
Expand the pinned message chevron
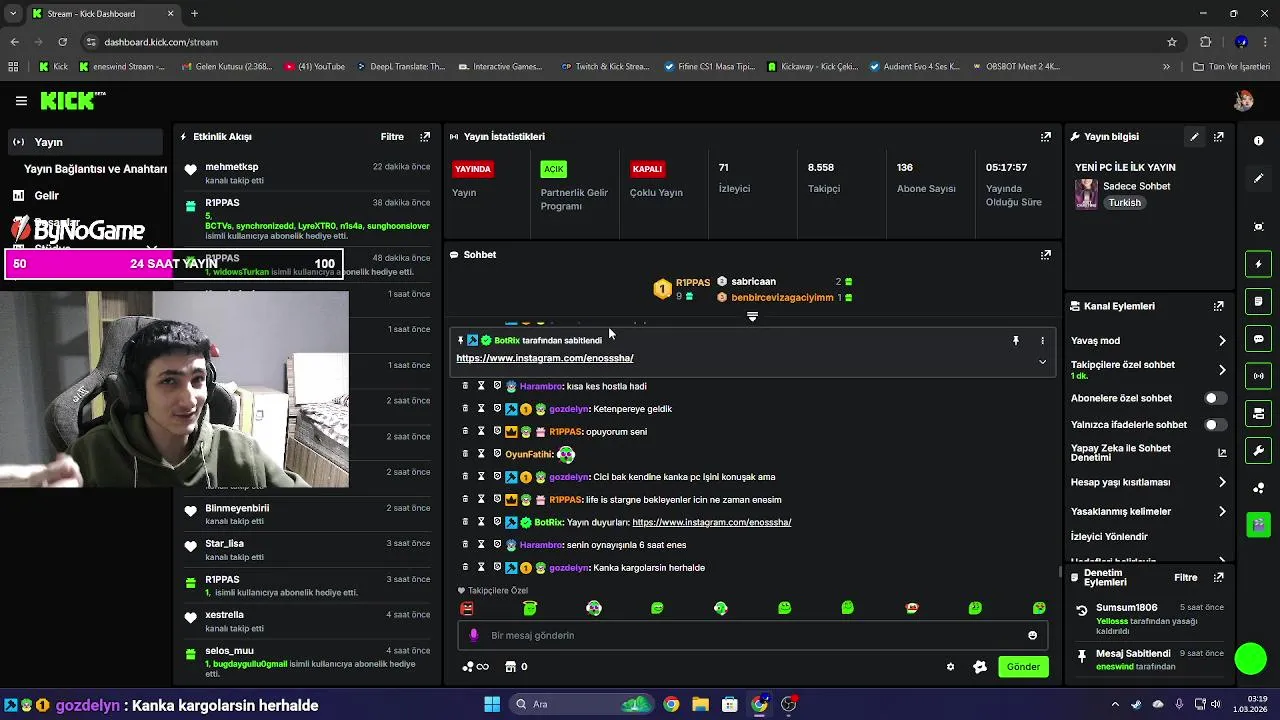click(x=1042, y=362)
